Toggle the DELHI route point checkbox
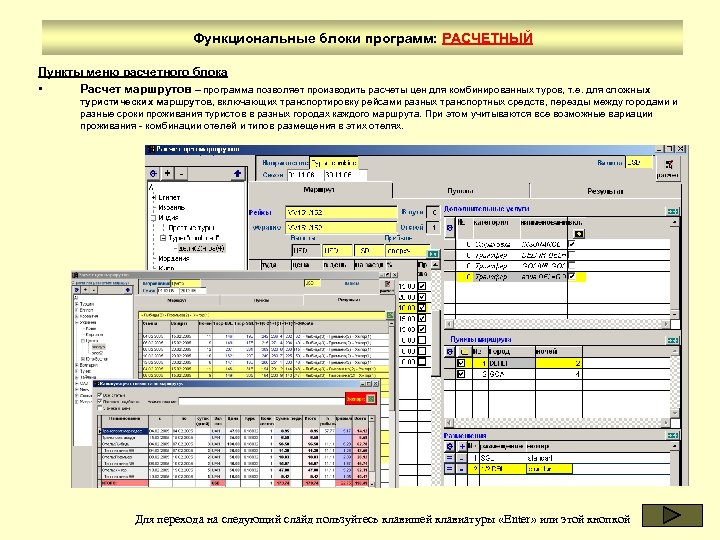Image resolution: width=720 pixels, height=540 pixels. pos(461,363)
